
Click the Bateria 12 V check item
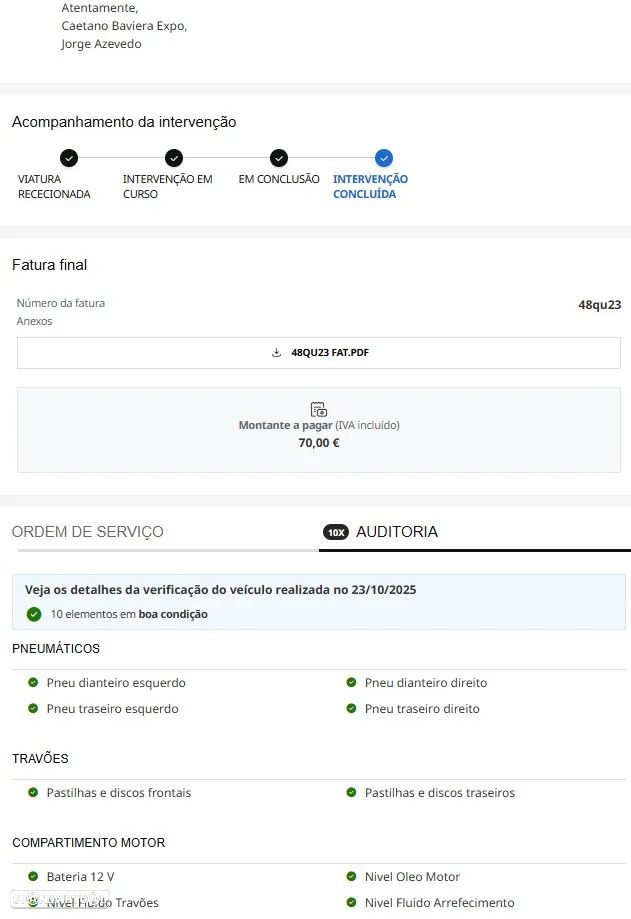click(80, 877)
